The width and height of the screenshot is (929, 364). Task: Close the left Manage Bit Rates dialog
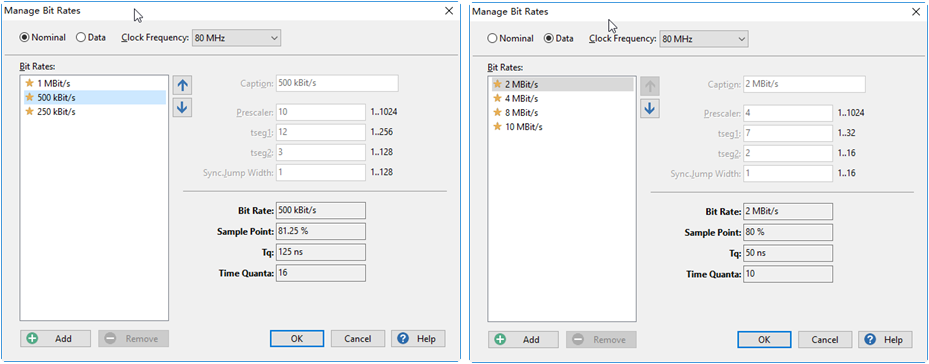pos(449,11)
